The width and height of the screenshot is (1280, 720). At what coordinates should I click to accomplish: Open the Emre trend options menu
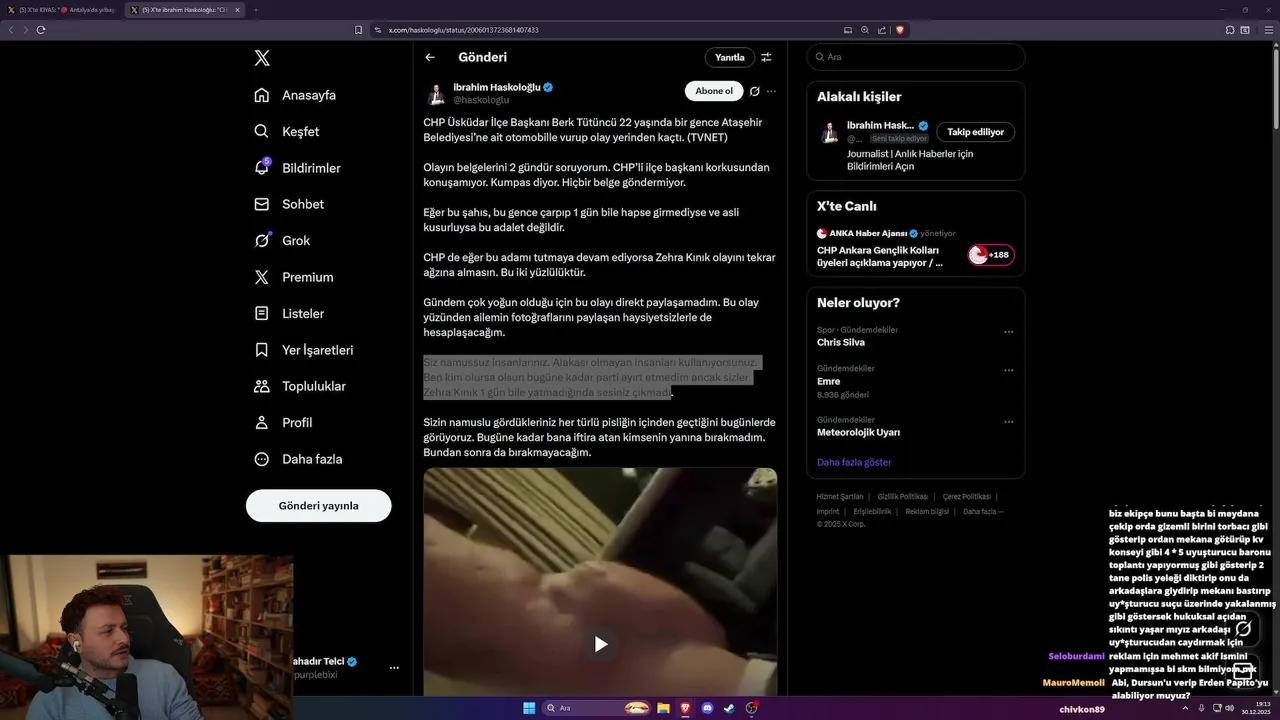(x=1008, y=371)
